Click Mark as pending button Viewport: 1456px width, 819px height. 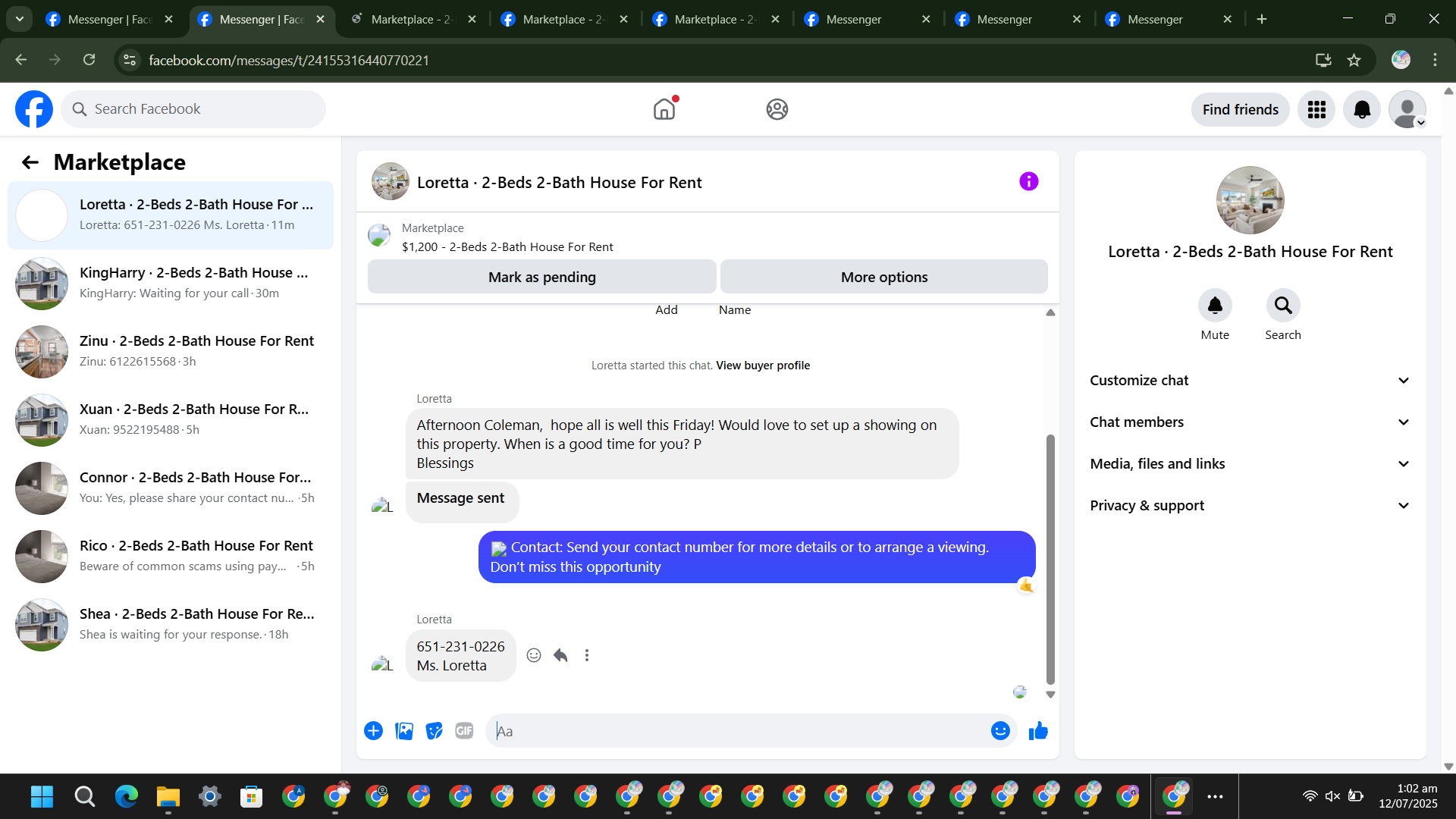(x=542, y=277)
